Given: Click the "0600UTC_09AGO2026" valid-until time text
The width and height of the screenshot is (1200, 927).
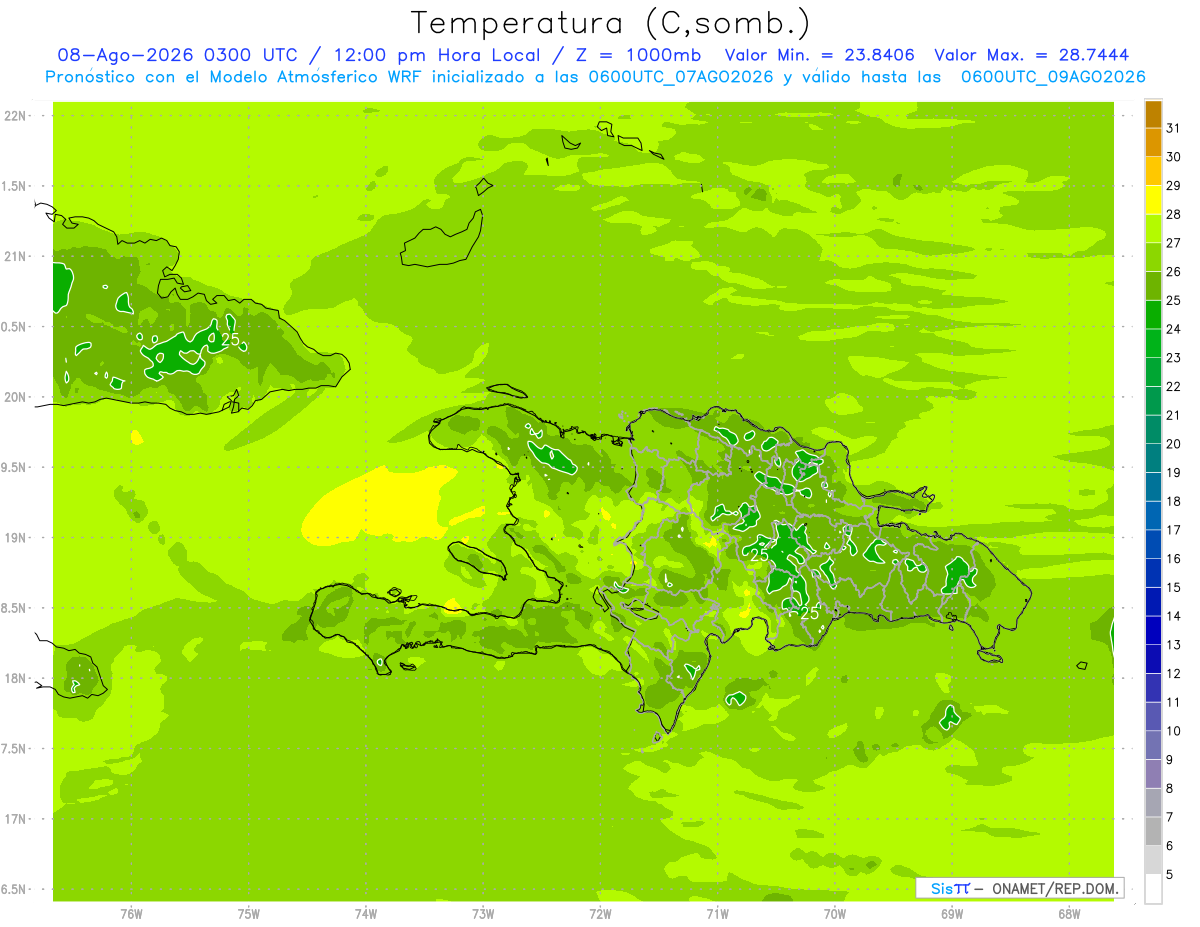Looking at the screenshot, I should 1053,77.
